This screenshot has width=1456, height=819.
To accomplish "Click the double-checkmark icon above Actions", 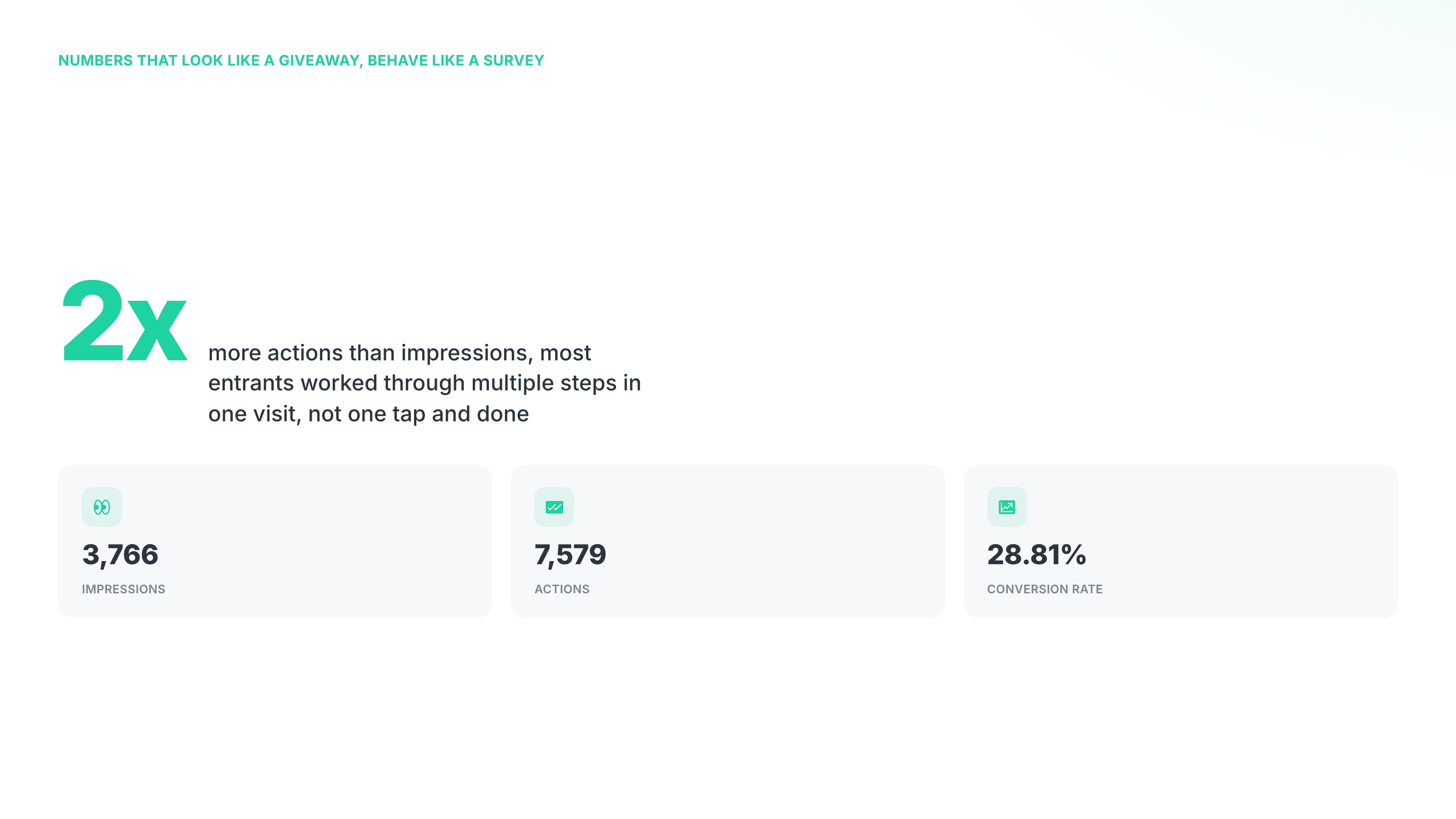I will pos(554,507).
